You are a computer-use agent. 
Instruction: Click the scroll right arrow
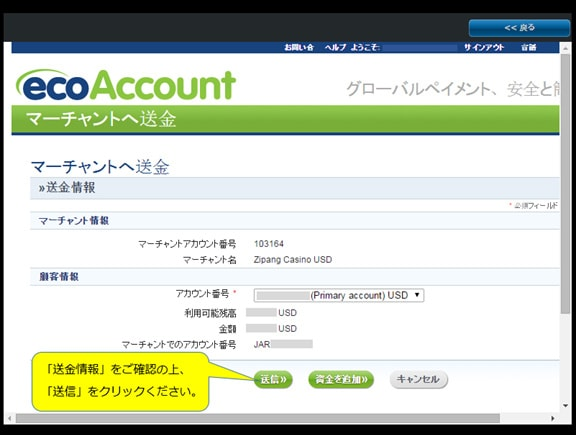point(552,418)
